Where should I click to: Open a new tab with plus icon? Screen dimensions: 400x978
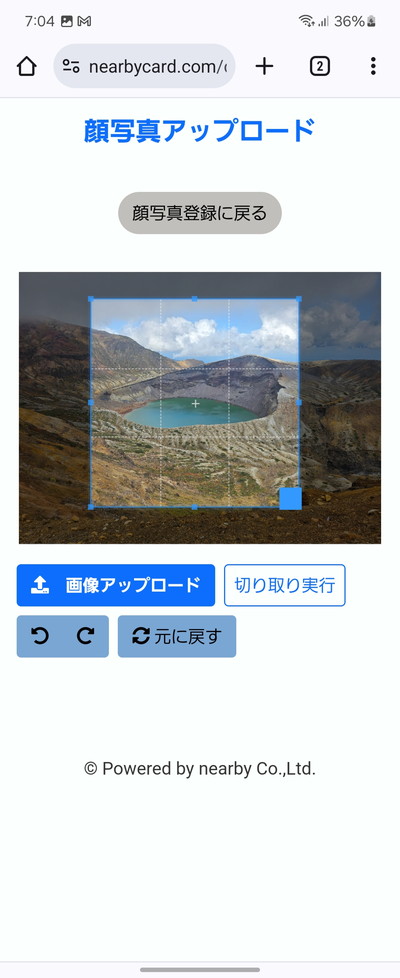coord(265,66)
